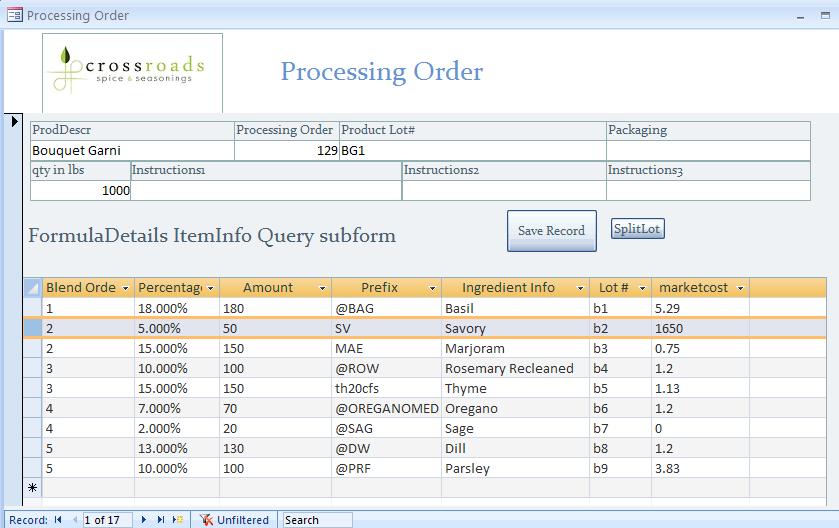This screenshot has width=839, height=528.
Task: Click the Crossroads spice logo
Action: pos(133,73)
